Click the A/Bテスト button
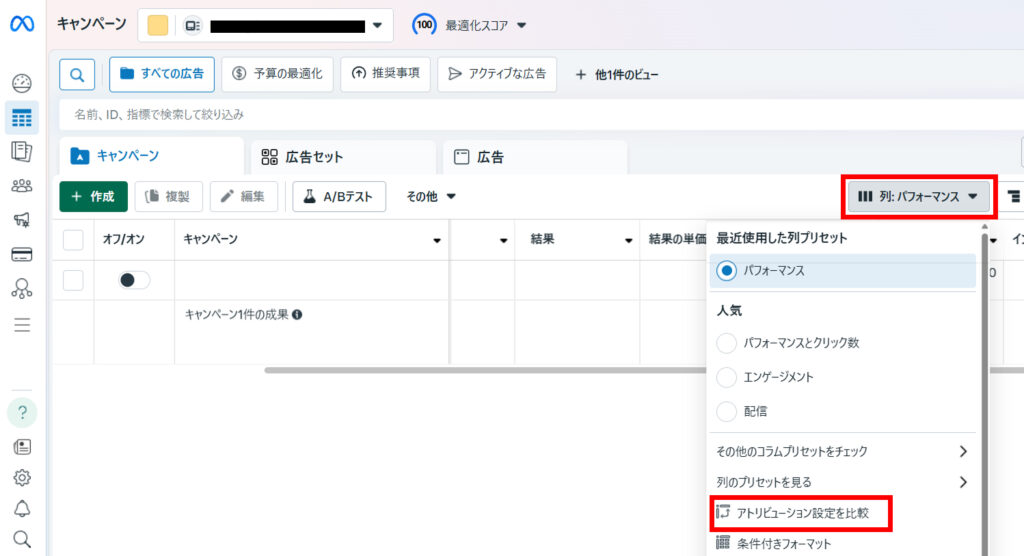This screenshot has height=556, width=1024. tap(339, 196)
